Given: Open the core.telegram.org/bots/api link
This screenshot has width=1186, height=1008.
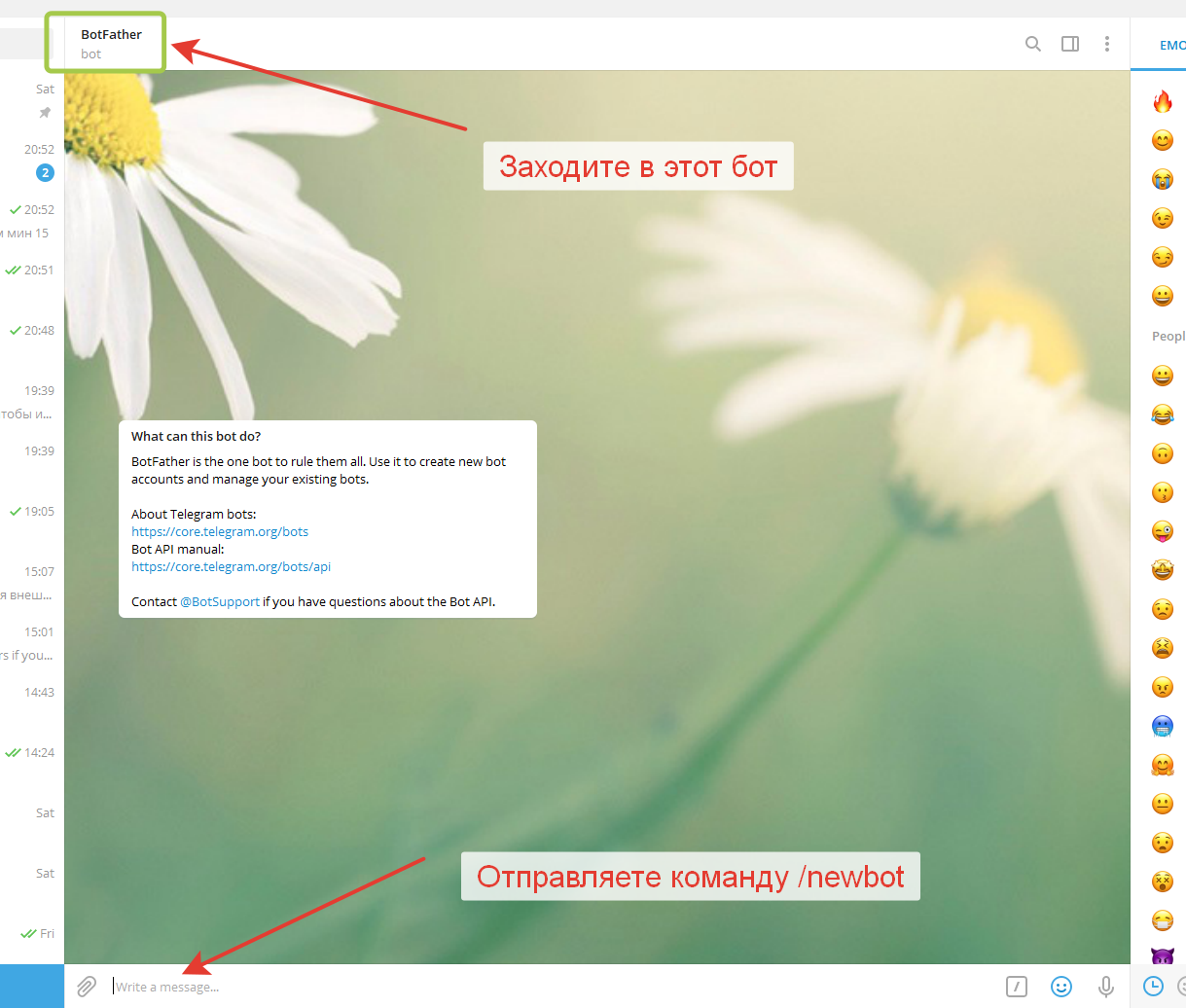Looking at the screenshot, I should coord(232,567).
